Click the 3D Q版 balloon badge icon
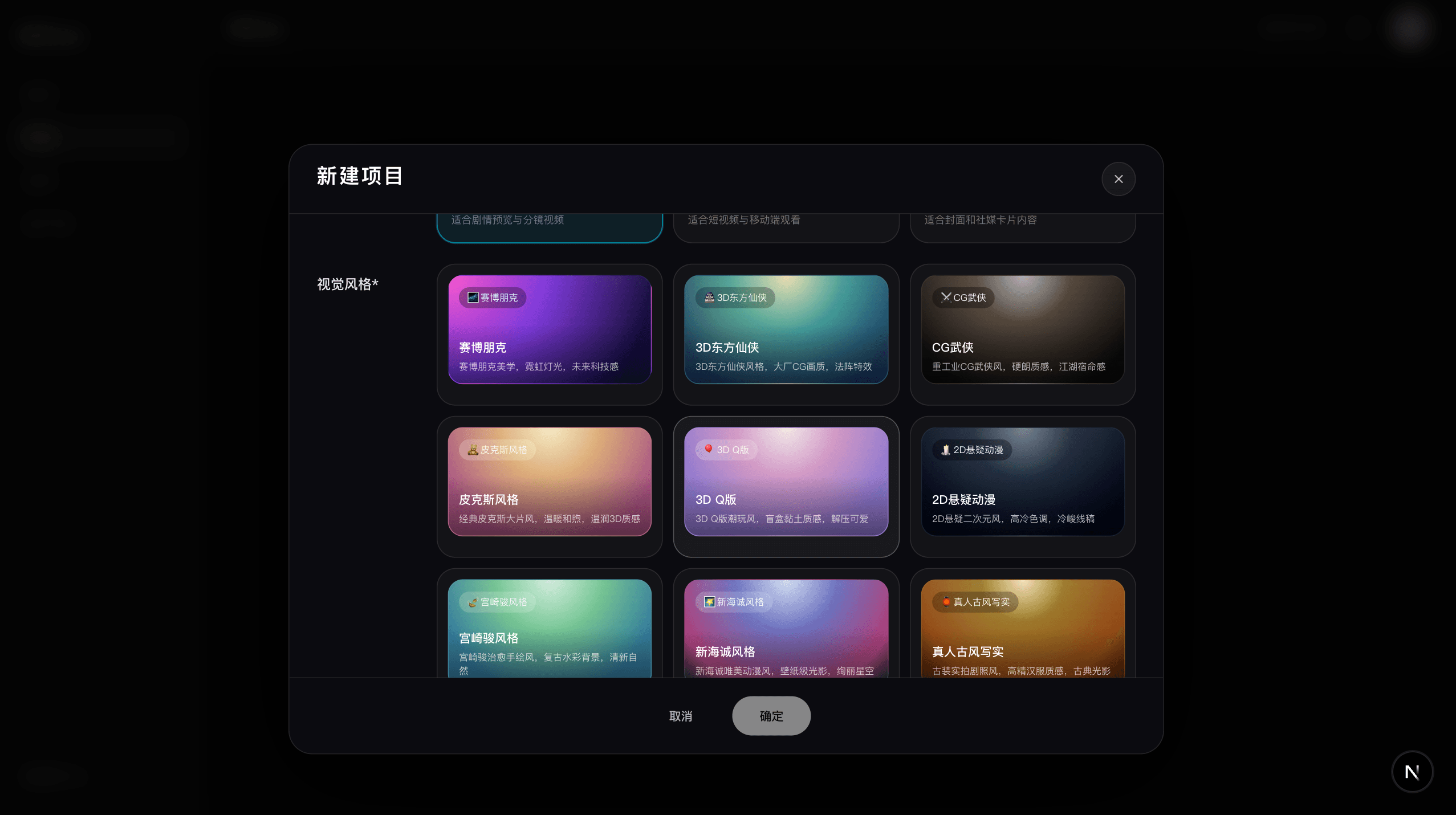The image size is (1456, 815). 709,450
